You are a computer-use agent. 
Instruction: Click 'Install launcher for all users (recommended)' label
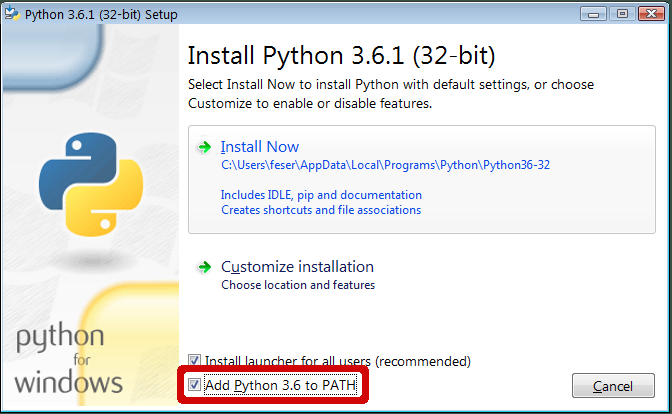pyautogui.click(x=338, y=361)
